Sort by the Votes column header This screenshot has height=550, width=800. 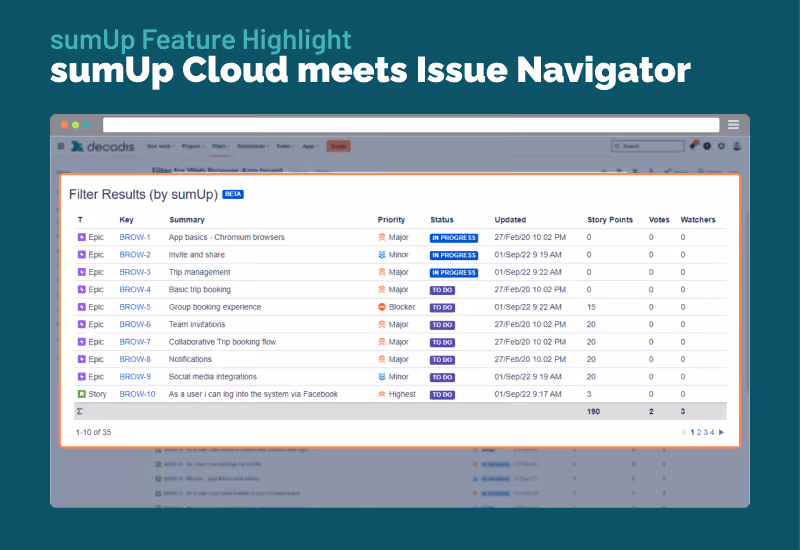(x=659, y=220)
